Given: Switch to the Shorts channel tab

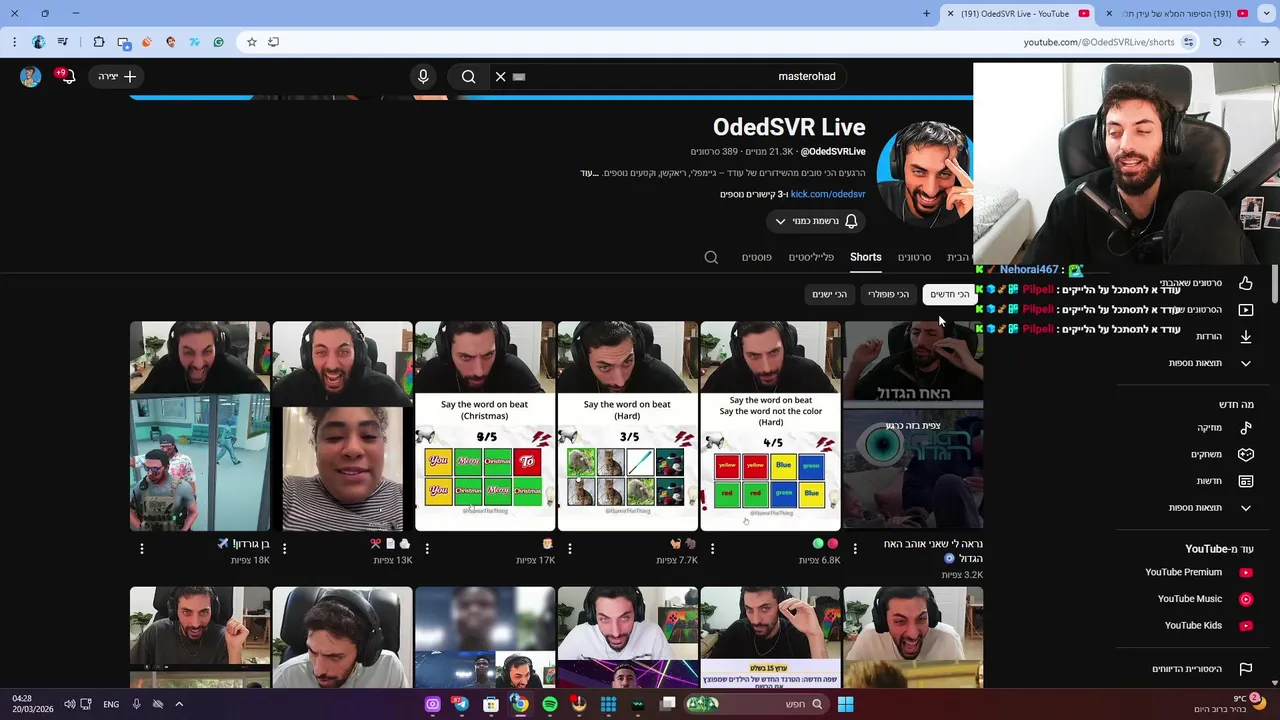Looking at the screenshot, I should coord(866,257).
